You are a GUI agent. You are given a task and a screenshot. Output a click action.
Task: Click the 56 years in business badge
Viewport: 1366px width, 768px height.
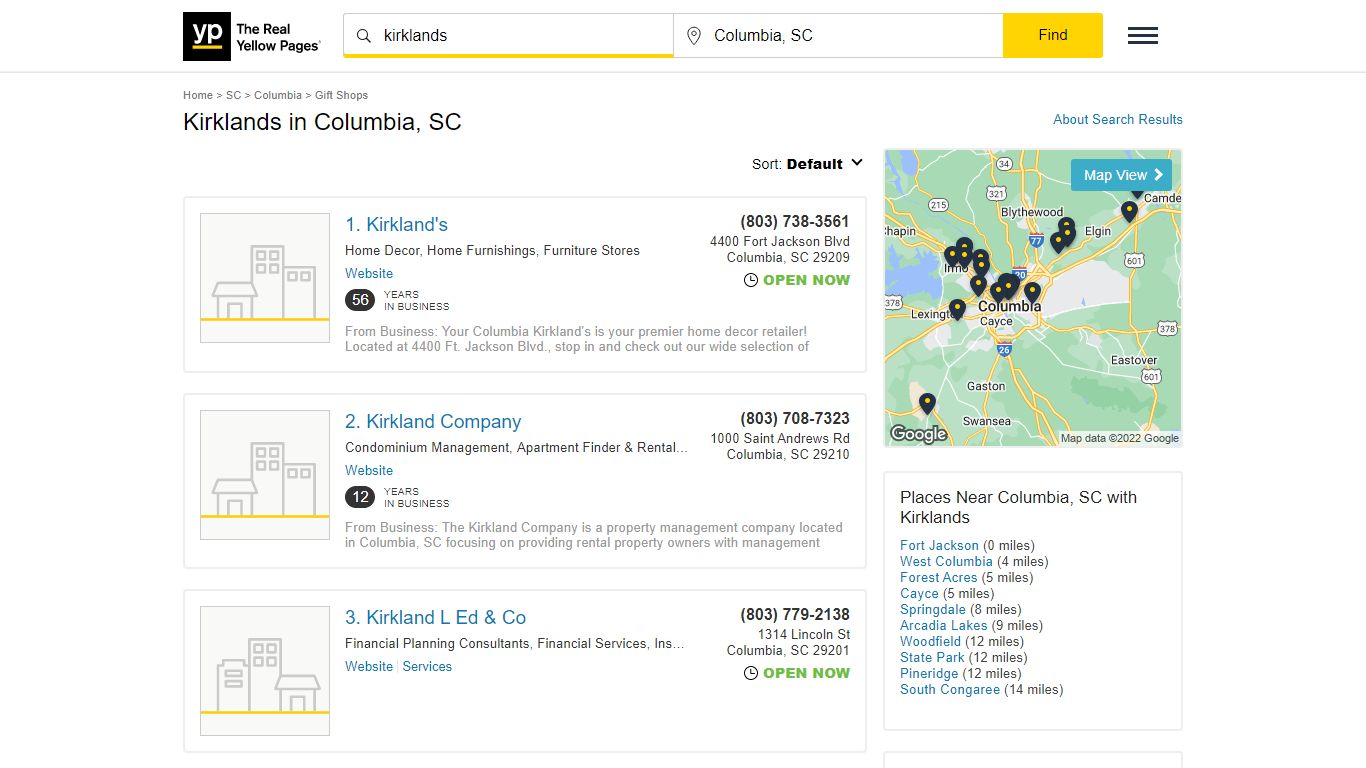click(360, 300)
